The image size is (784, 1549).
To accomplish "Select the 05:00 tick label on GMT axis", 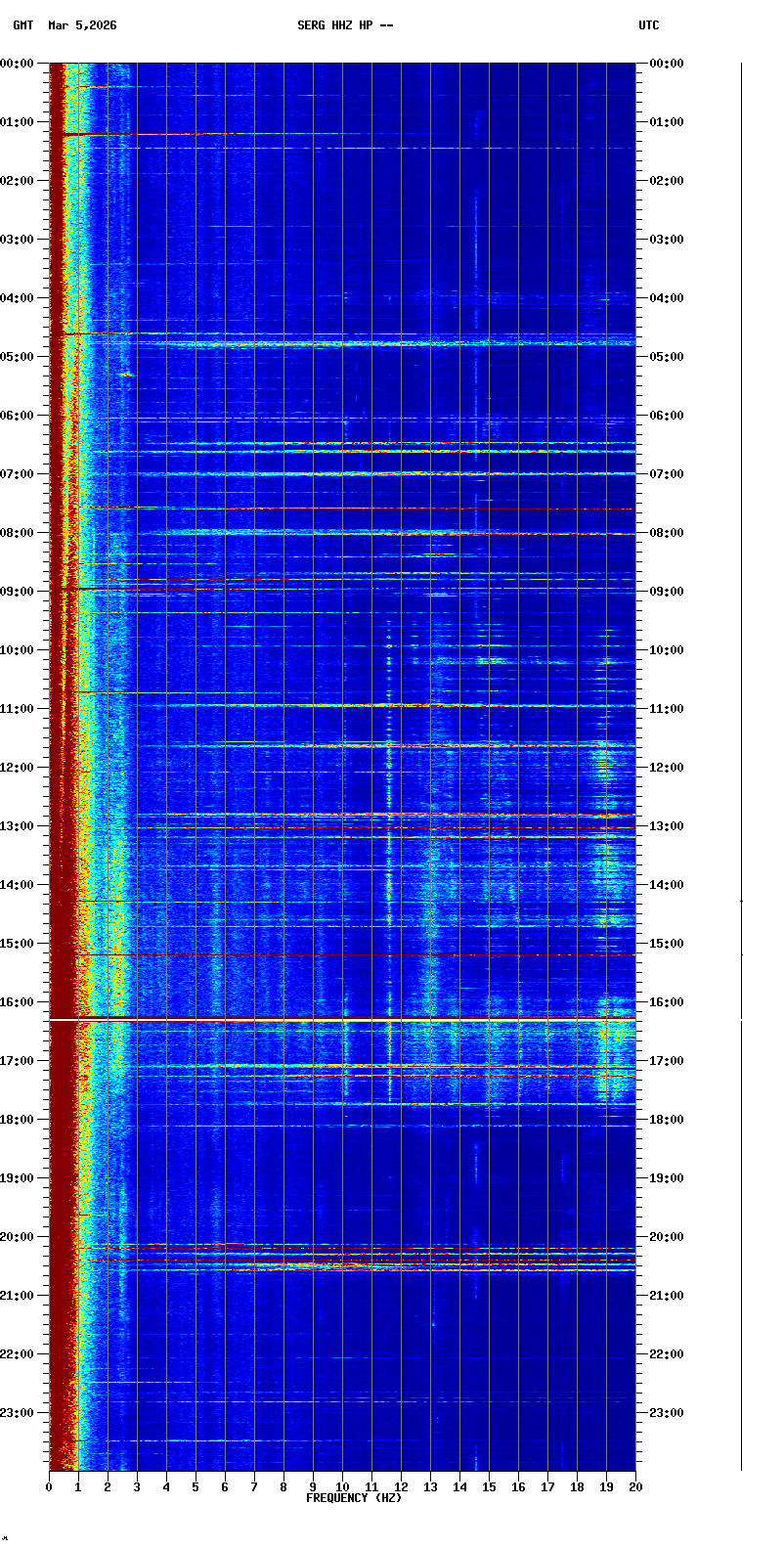I will click(18, 357).
